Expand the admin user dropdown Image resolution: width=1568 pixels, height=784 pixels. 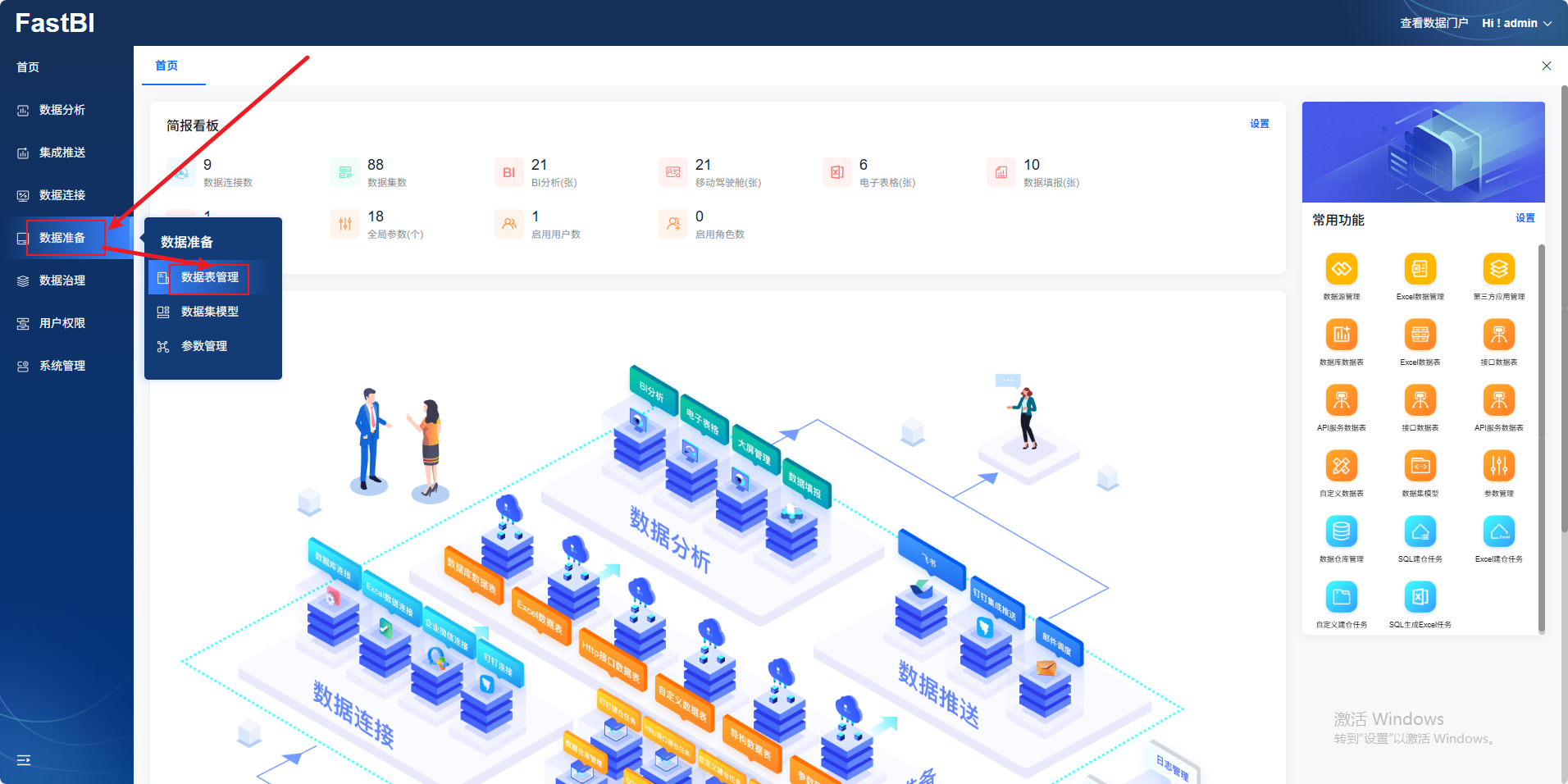pyautogui.click(x=1516, y=23)
